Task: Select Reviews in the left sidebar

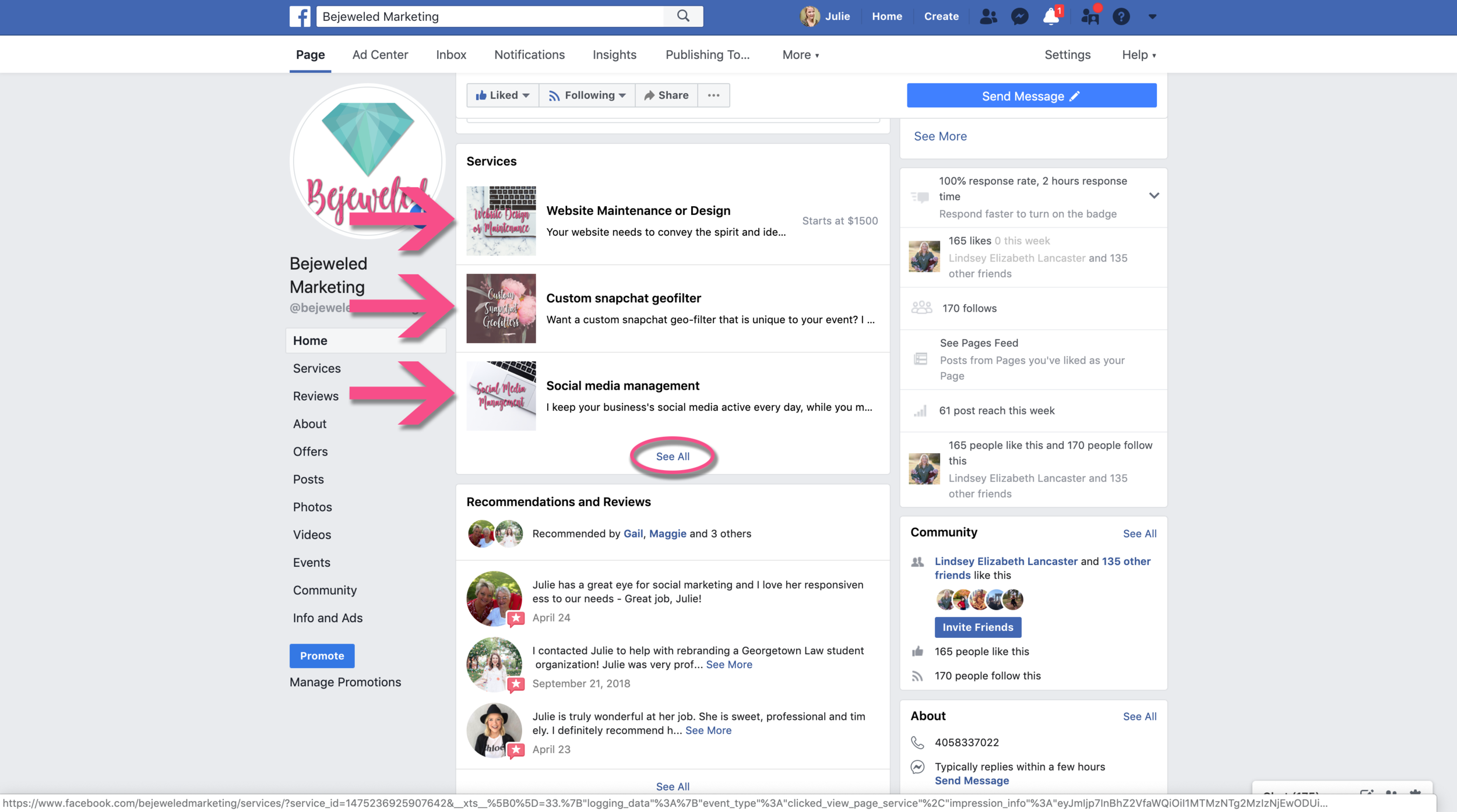Action: pos(316,396)
